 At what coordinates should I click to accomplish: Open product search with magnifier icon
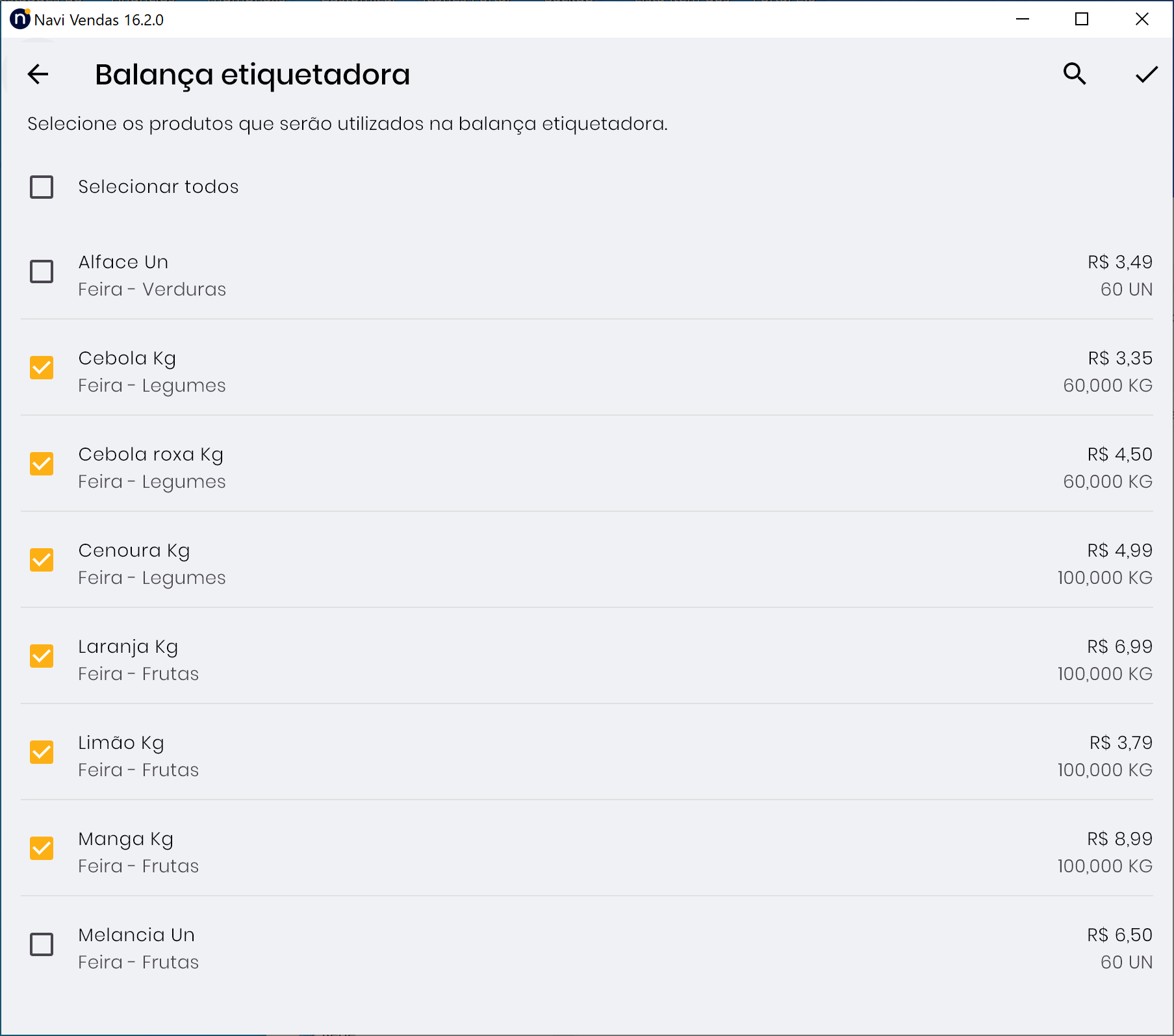[1075, 74]
